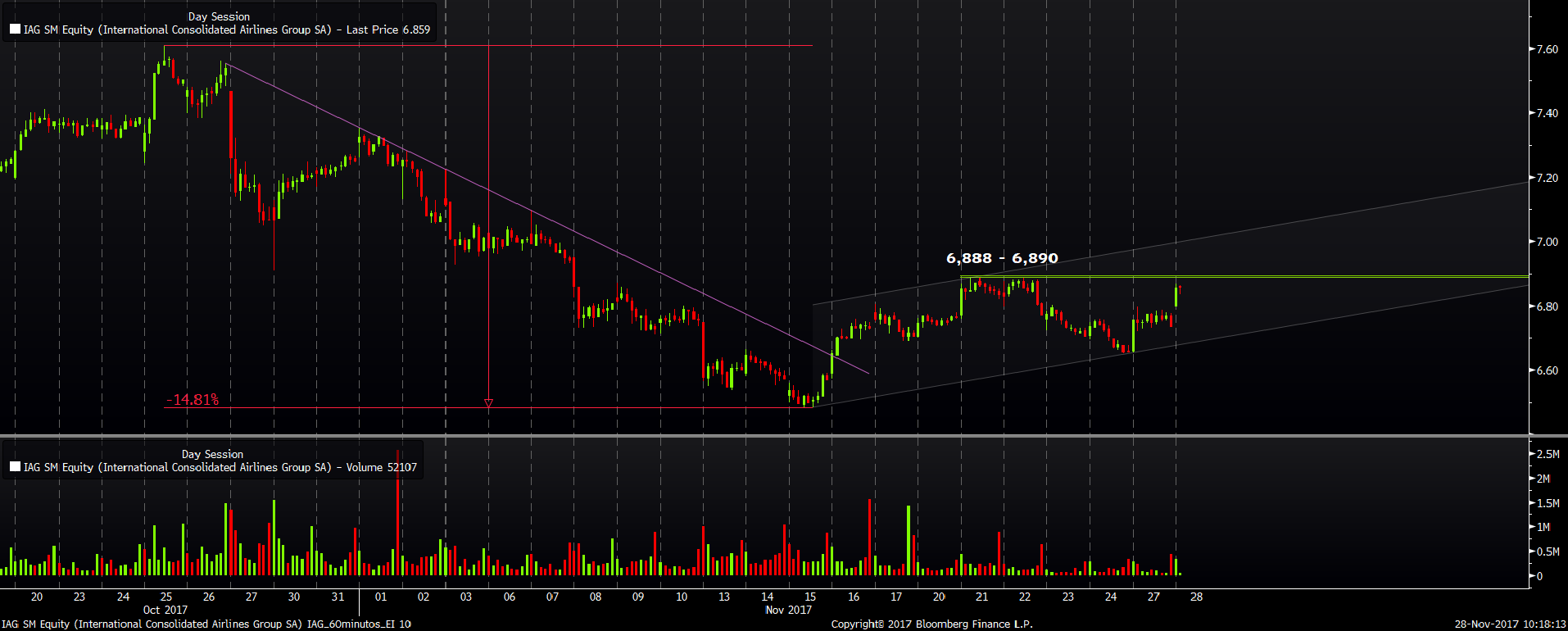The width and height of the screenshot is (1568, 631).
Task: Click the IAG_60minutos_EI chart name in footer
Action: pyautogui.click(x=352, y=624)
